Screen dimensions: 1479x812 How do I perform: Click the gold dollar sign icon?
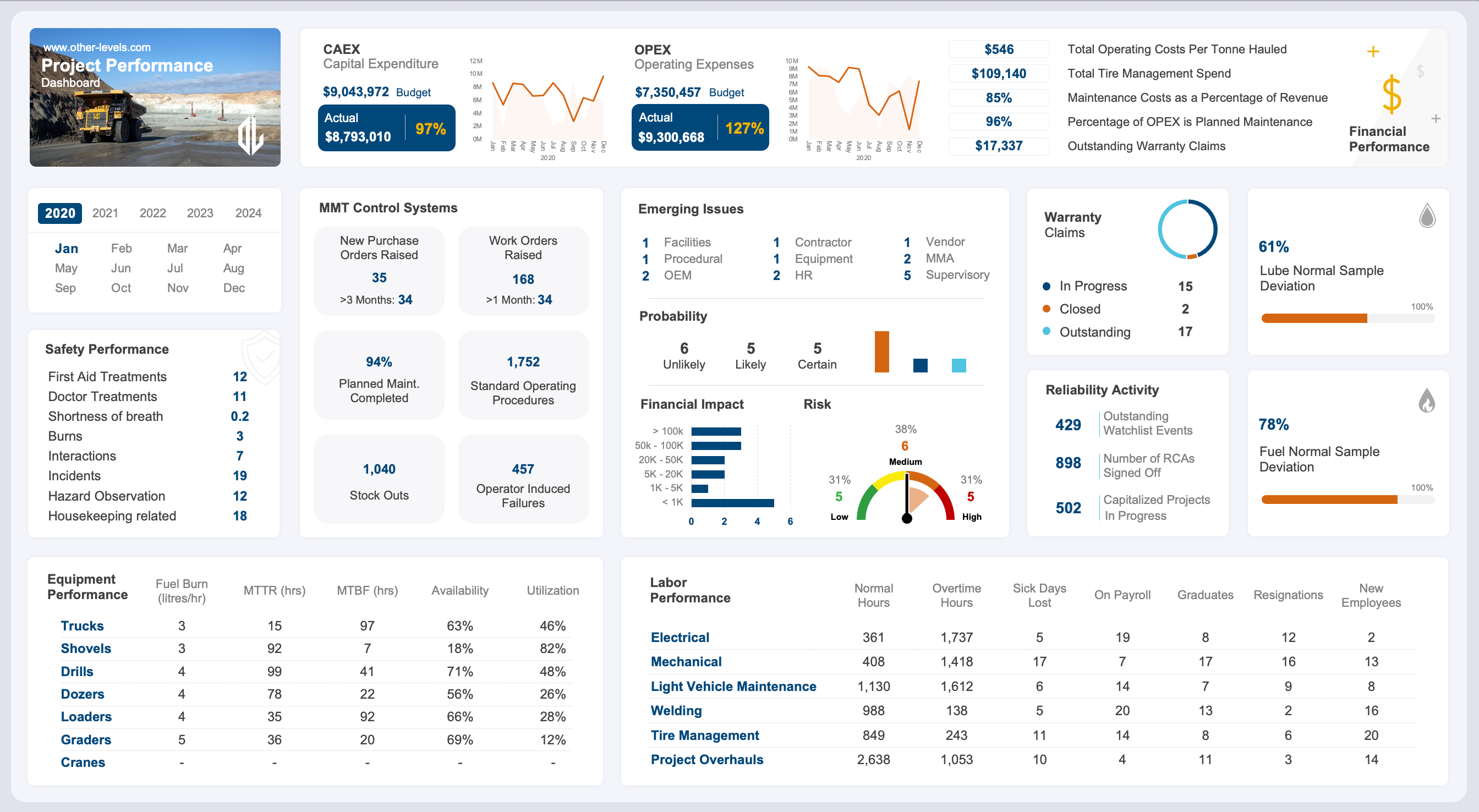[1391, 95]
